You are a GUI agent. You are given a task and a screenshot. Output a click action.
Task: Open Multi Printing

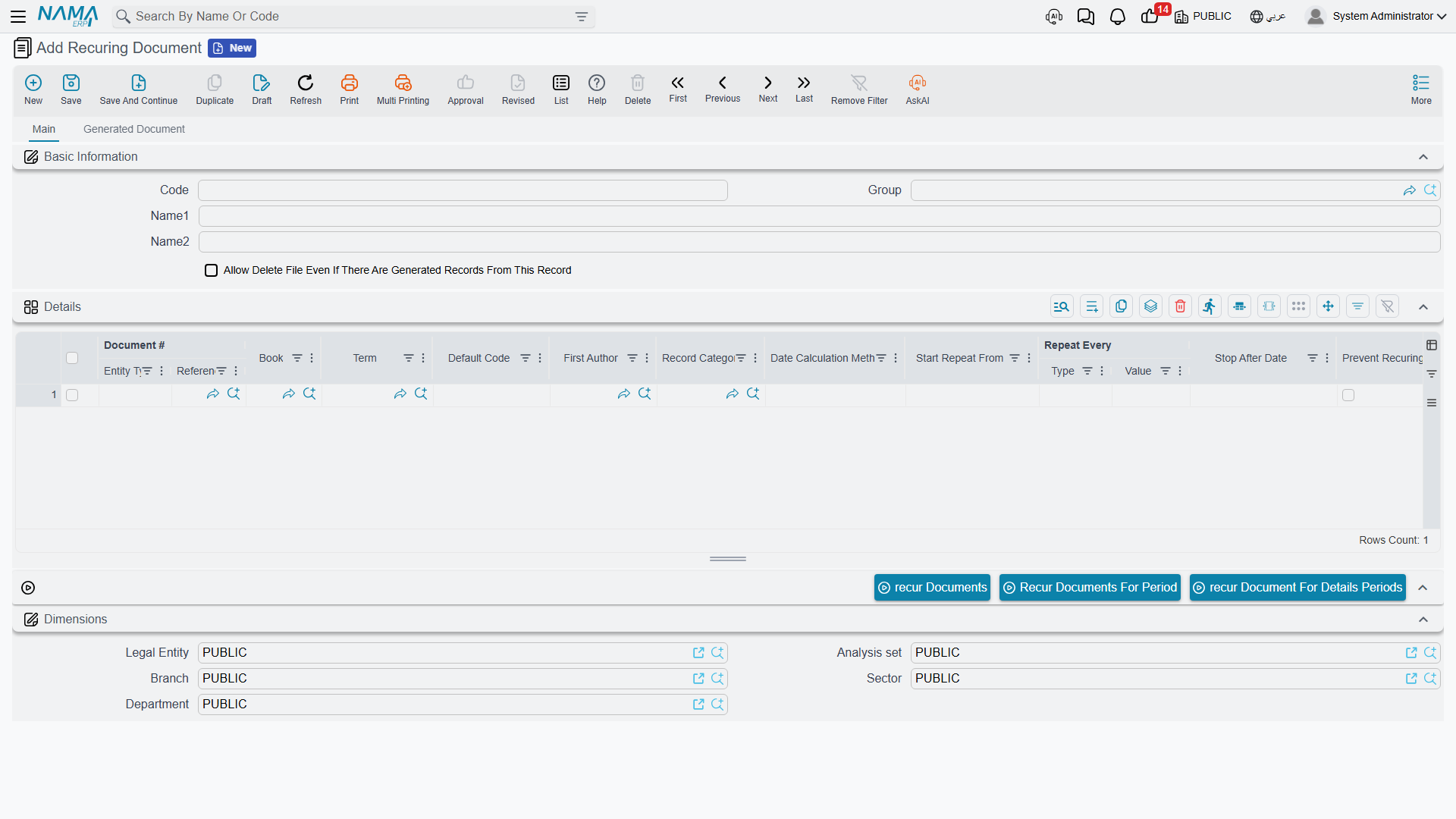click(x=403, y=89)
